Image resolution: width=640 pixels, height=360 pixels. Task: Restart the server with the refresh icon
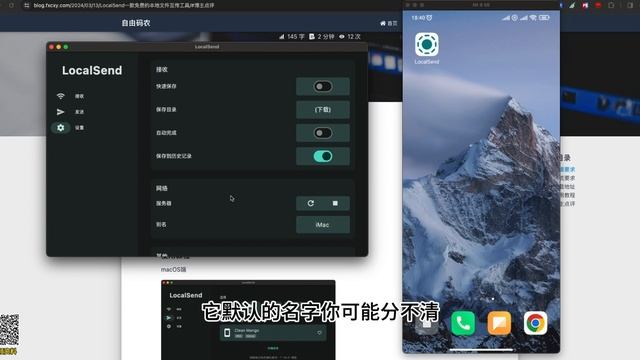point(311,203)
